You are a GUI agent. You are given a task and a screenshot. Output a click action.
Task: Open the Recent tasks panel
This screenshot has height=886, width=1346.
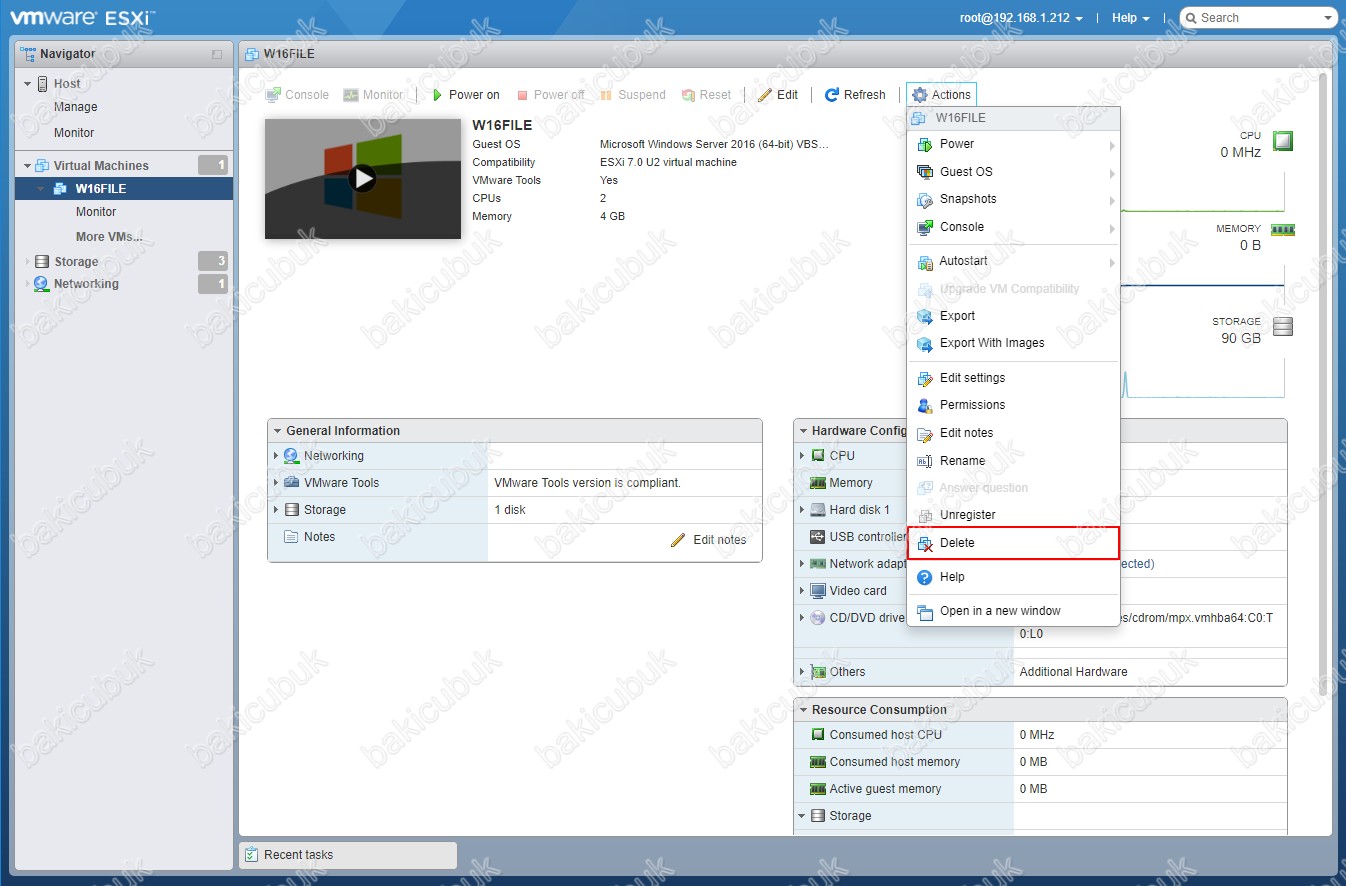pyautogui.click(x=348, y=855)
